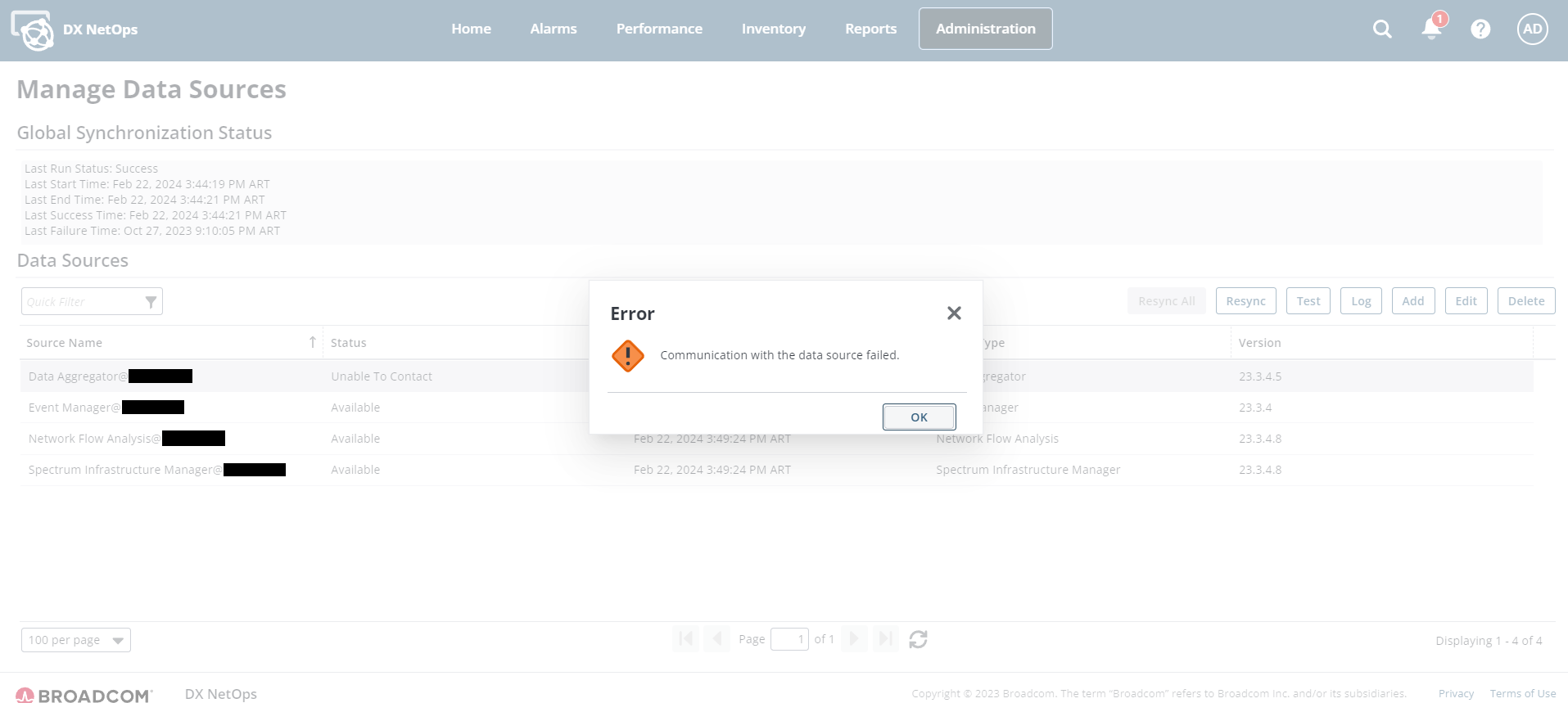Open the Terms of Use link

(x=1523, y=694)
